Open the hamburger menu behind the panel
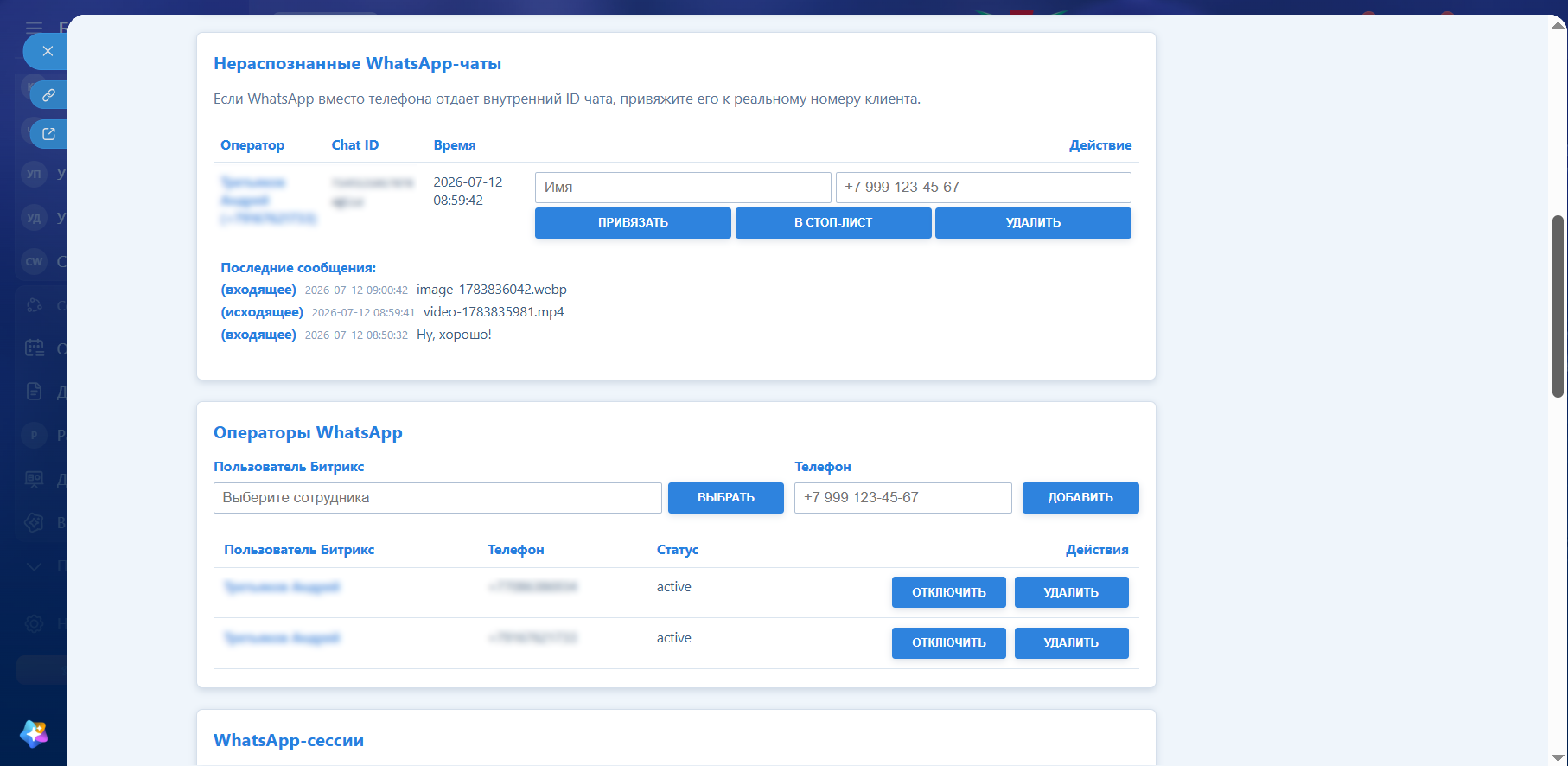The width and height of the screenshot is (1568, 766). [34, 28]
